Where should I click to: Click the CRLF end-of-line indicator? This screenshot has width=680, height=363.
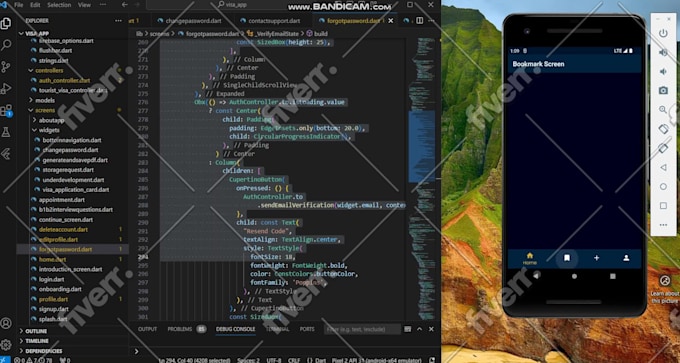(x=294, y=360)
